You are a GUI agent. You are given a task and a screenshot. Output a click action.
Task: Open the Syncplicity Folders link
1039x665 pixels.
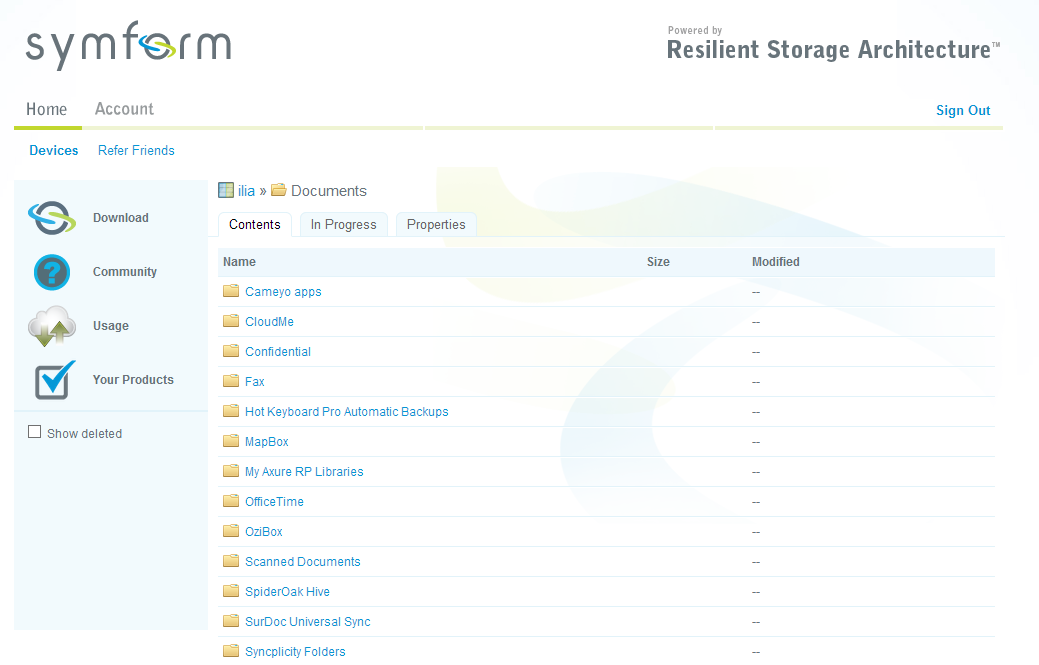click(x=295, y=652)
